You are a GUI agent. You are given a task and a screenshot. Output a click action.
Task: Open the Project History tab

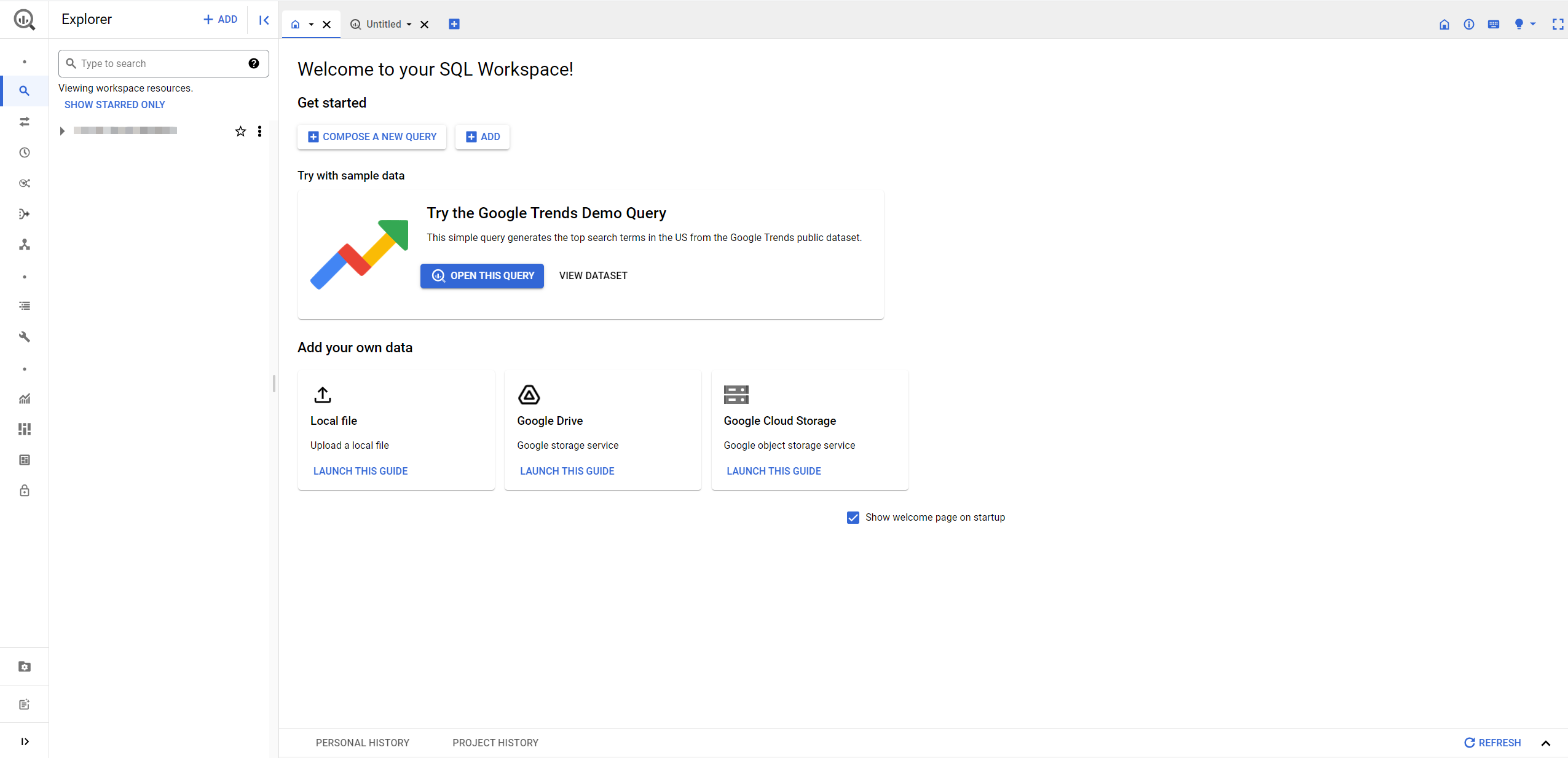495,743
